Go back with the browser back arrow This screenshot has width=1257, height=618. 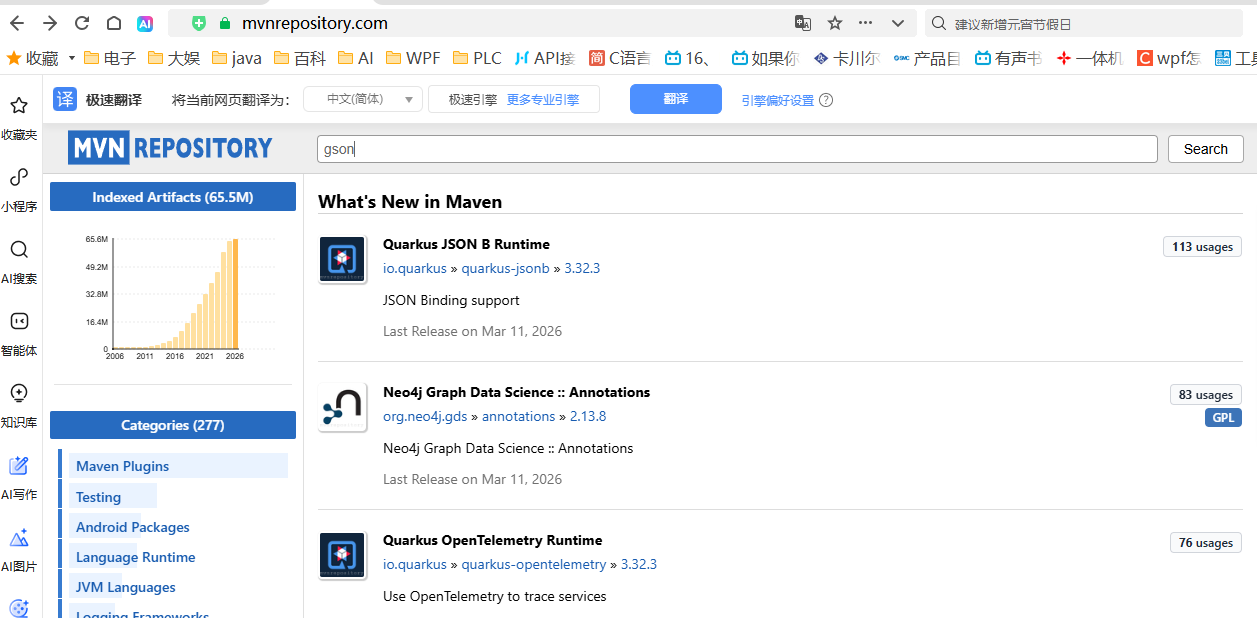pos(17,23)
